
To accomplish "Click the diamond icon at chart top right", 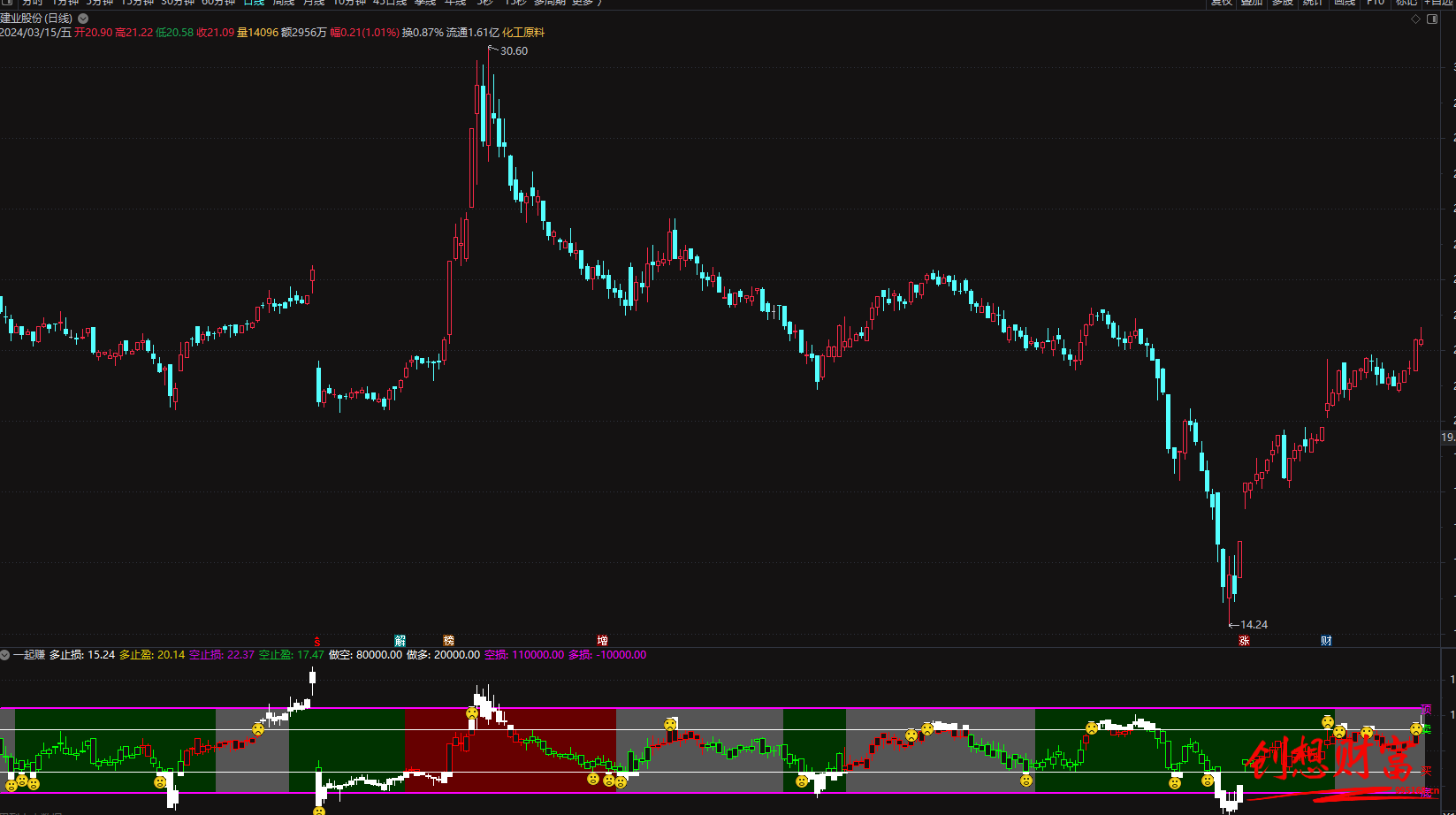I will (x=1415, y=19).
